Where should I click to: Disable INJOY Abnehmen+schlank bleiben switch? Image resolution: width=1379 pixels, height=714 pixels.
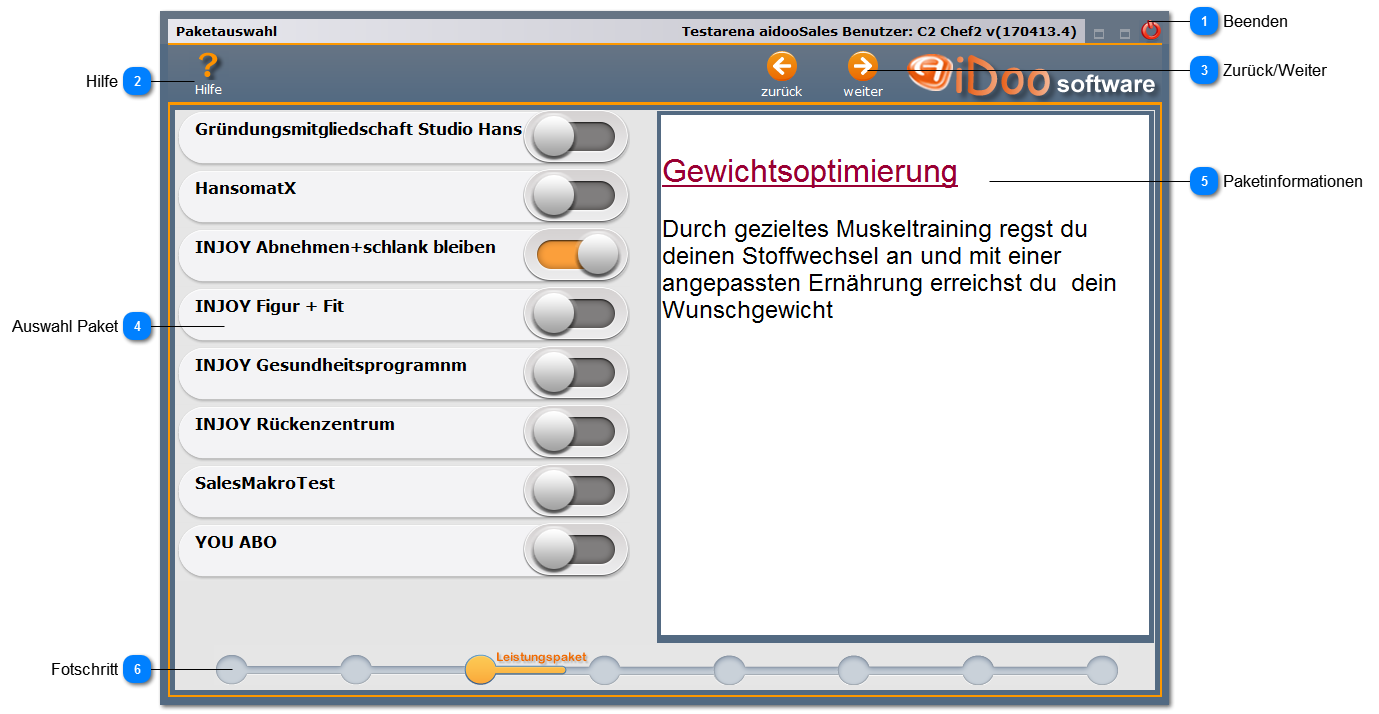(x=575, y=255)
